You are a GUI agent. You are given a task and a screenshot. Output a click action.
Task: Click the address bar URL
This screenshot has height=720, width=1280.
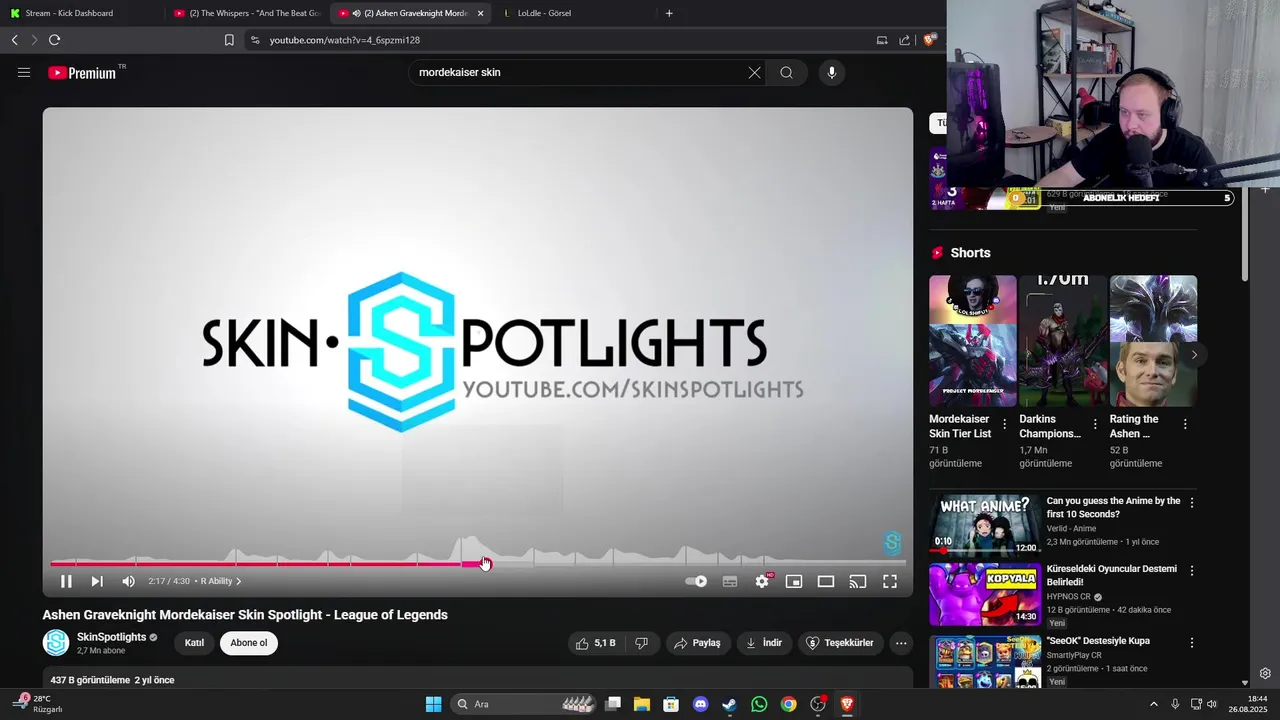tap(345, 40)
